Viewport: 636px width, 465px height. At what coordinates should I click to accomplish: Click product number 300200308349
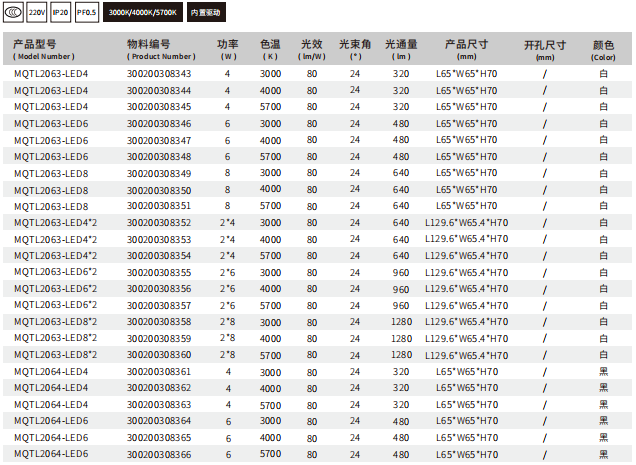coord(159,174)
